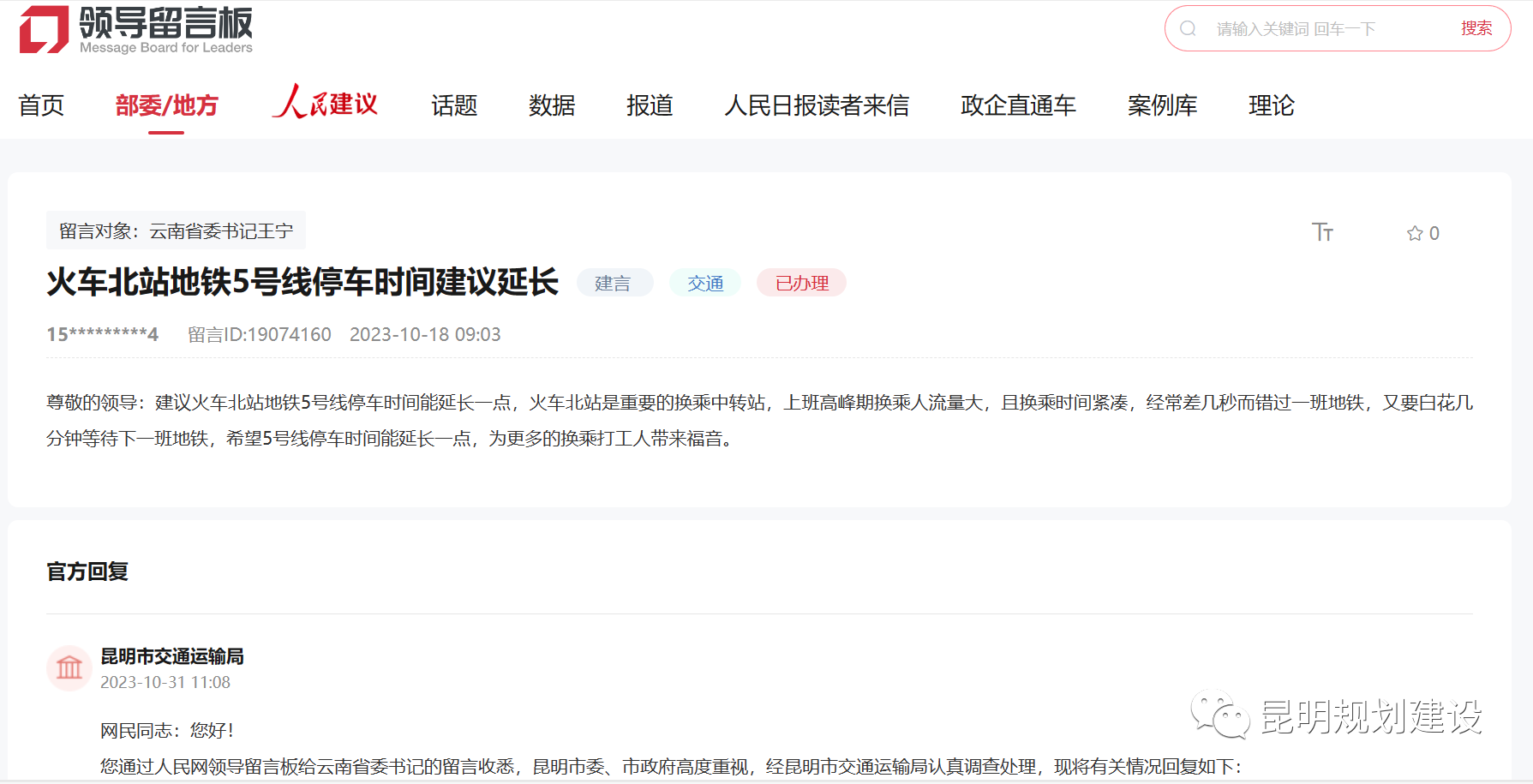The image size is (1533, 784).
Task: Click the 已办理 status tag
Action: 801,283
